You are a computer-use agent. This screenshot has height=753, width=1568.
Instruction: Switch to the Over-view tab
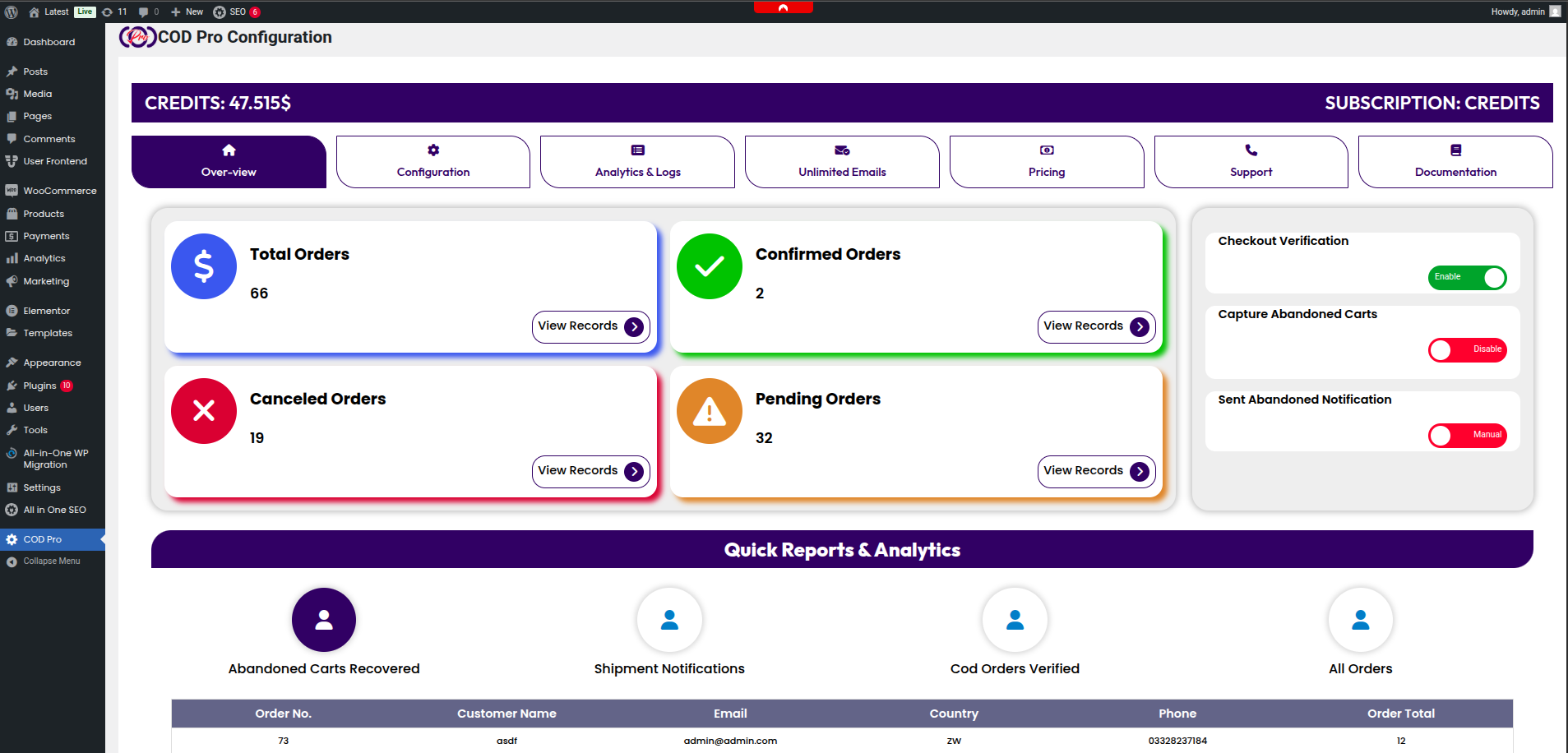point(229,162)
